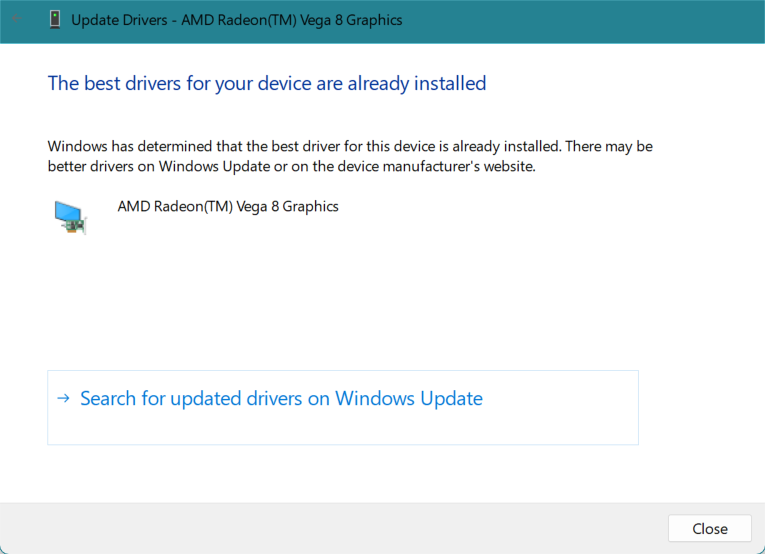This screenshot has width=765, height=554.
Task: Click the Close button
Action: tap(709, 528)
